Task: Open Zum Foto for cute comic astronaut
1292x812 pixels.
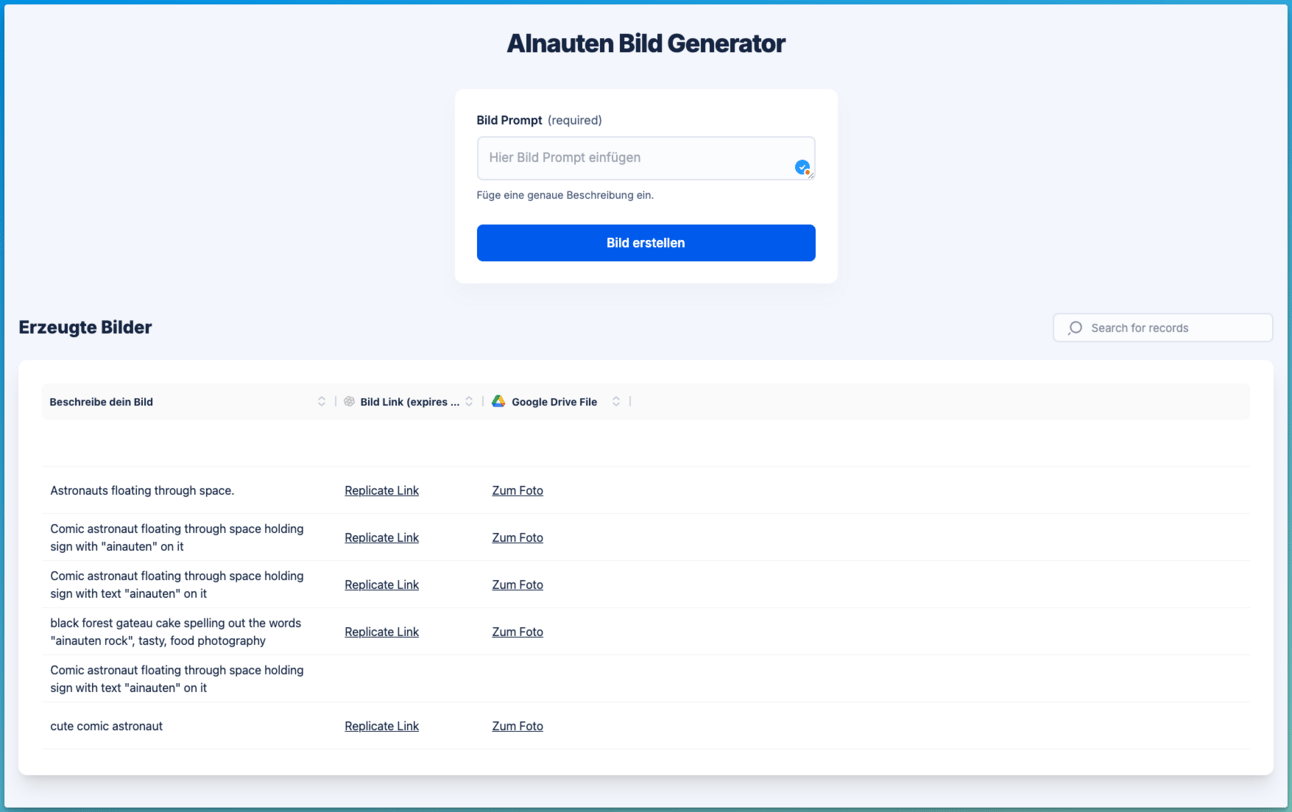Action: click(x=517, y=726)
